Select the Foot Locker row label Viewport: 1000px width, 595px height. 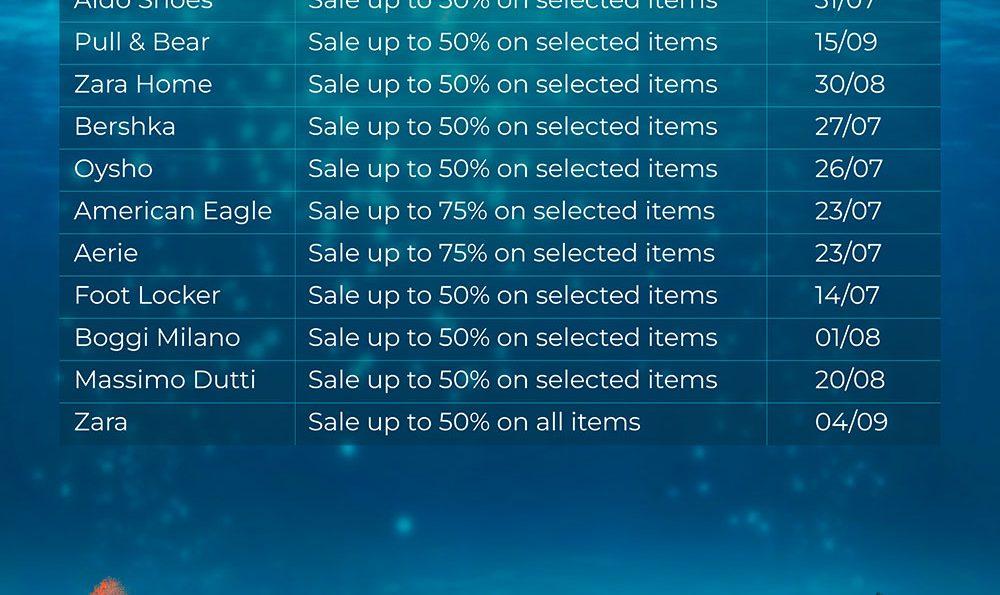point(147,295)
